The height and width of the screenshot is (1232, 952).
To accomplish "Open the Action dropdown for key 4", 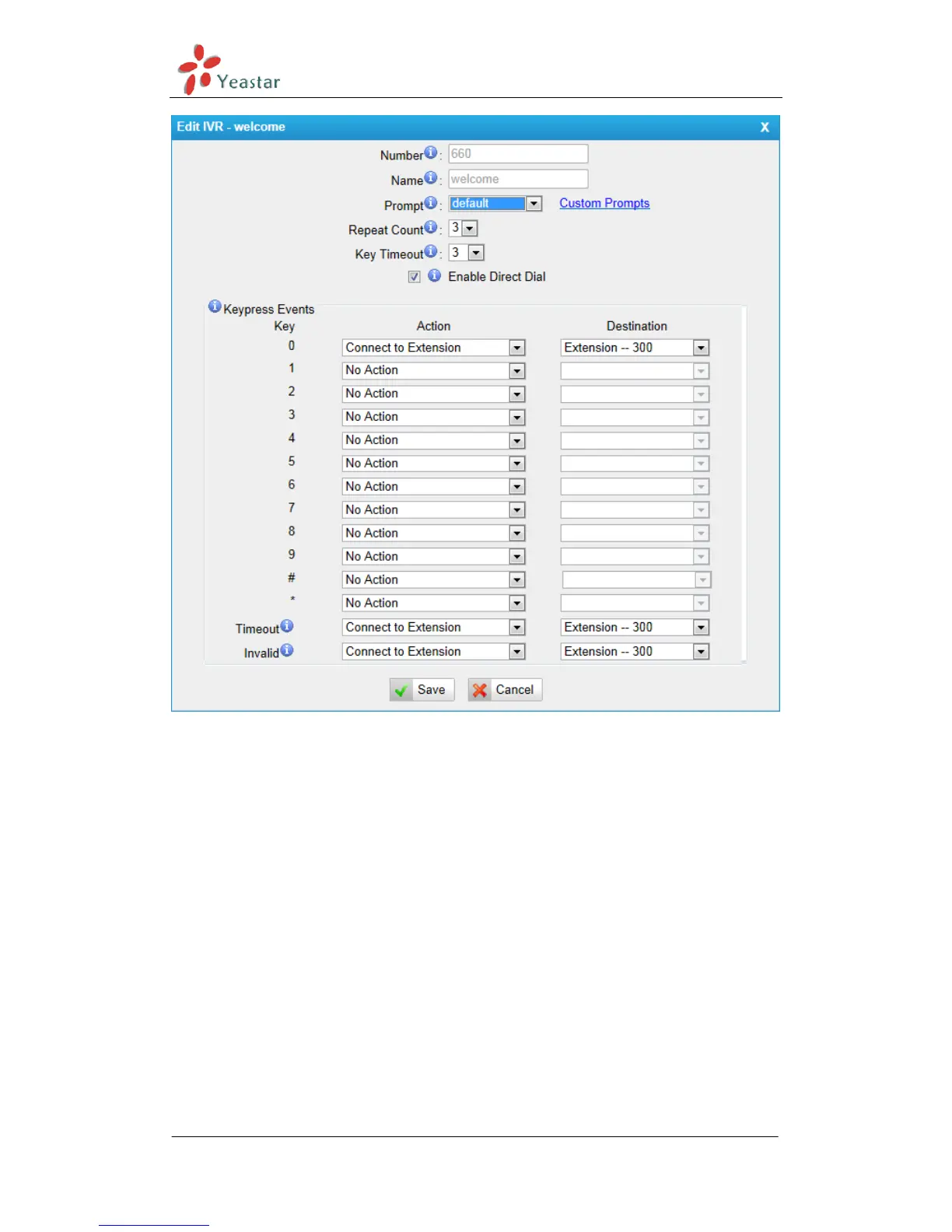I will click(x=433, y=441).
